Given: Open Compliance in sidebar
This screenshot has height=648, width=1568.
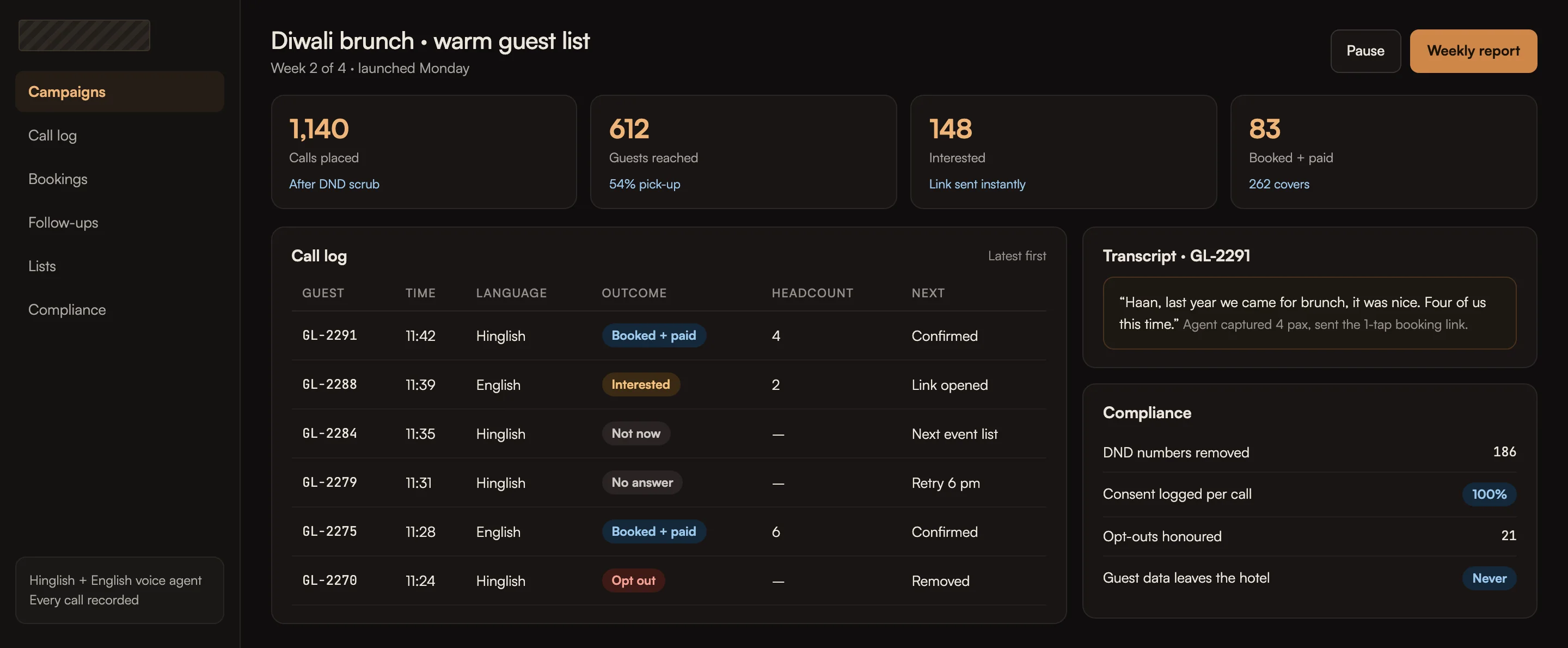Looking at the screenshot, I should (119, 309).
